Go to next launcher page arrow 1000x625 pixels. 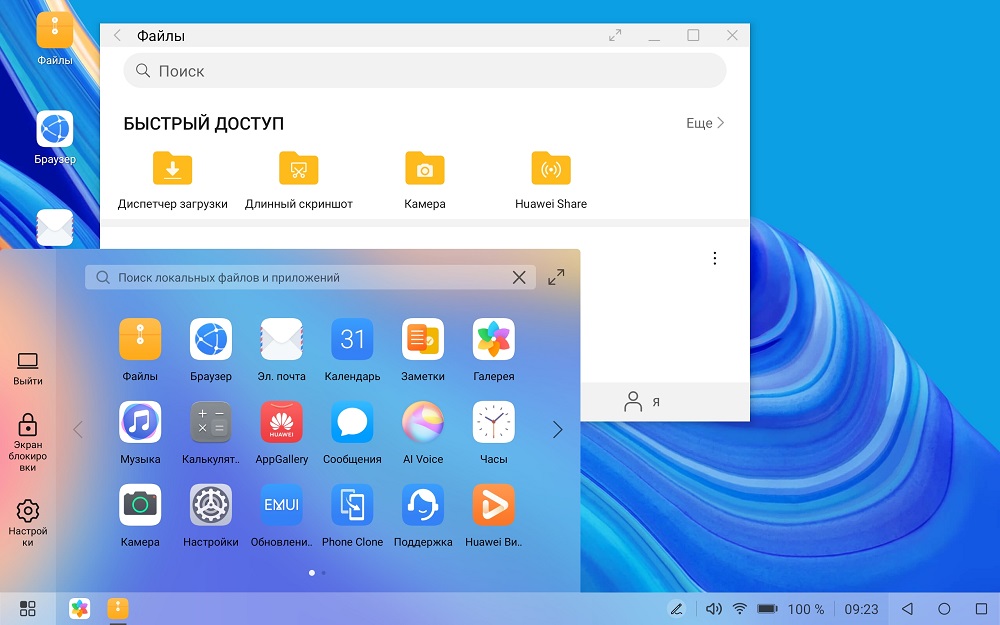tap(557, 429)
